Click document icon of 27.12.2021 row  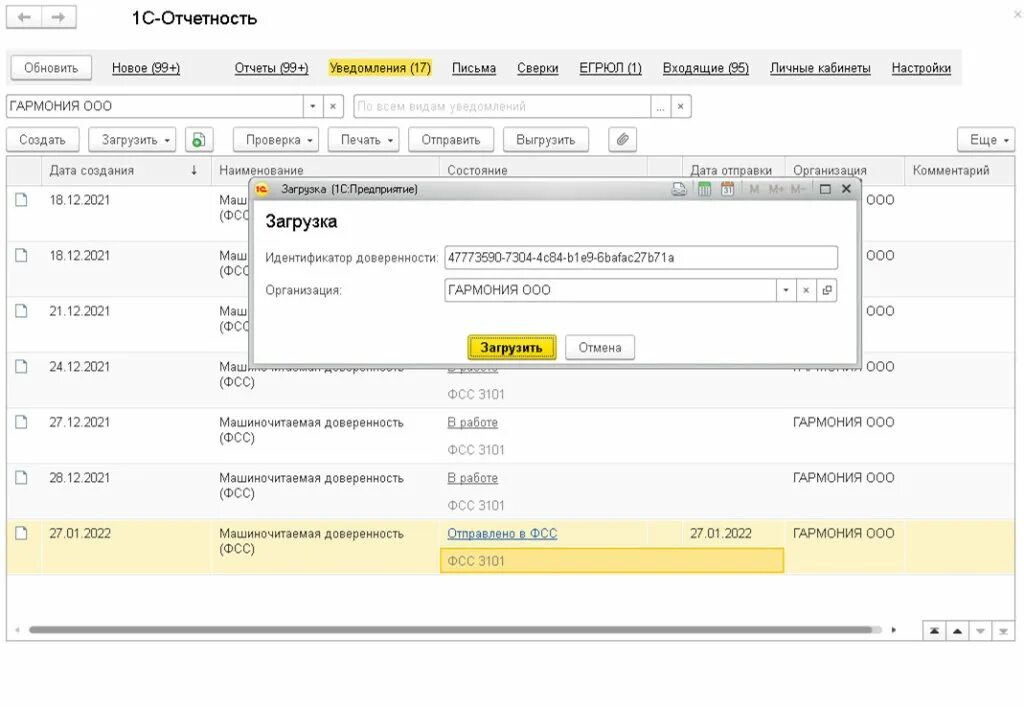click(x=22, y=422)
